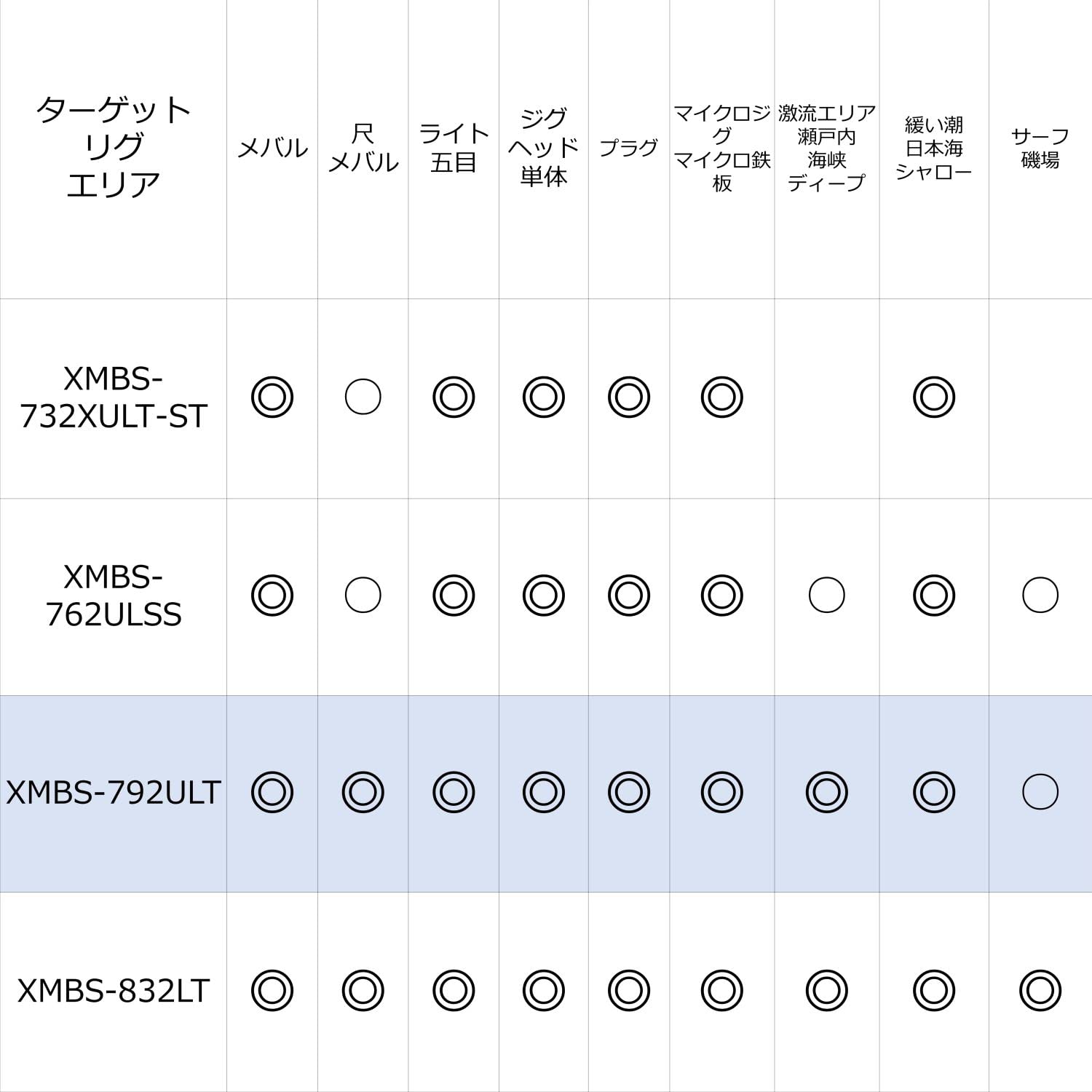Select the XMBS-732XULT-ST model label
Screen dimensions: 1092x1092
point(113,397)
